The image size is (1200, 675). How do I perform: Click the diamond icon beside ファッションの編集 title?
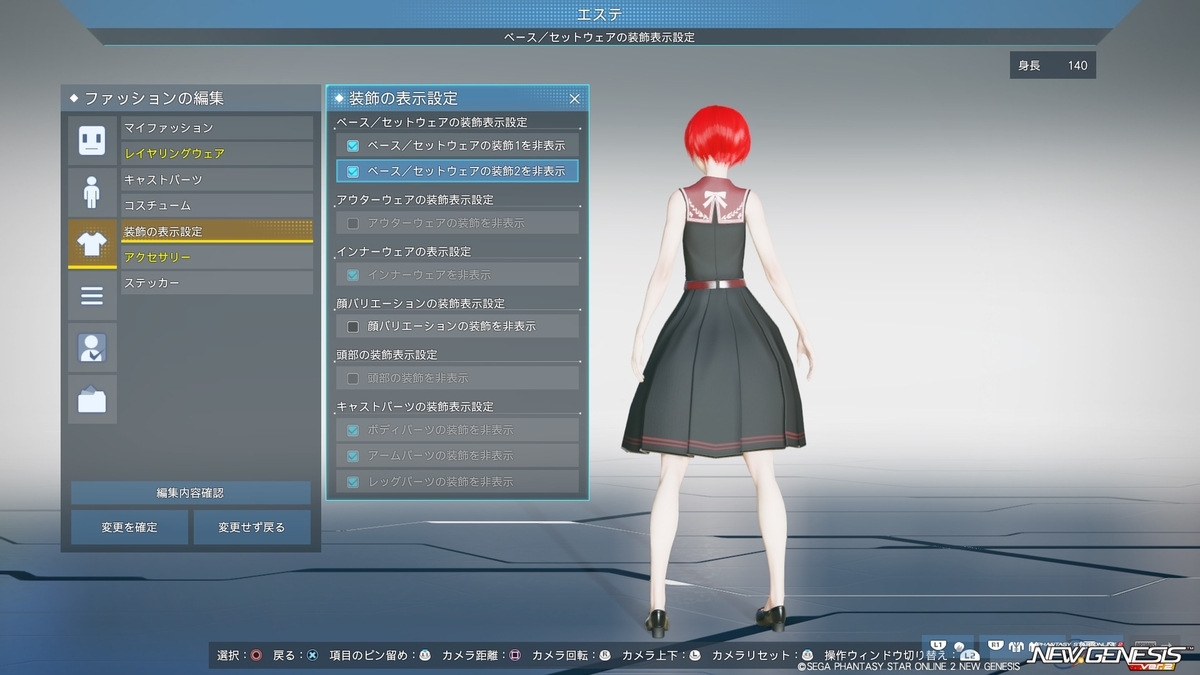[75, 99]
